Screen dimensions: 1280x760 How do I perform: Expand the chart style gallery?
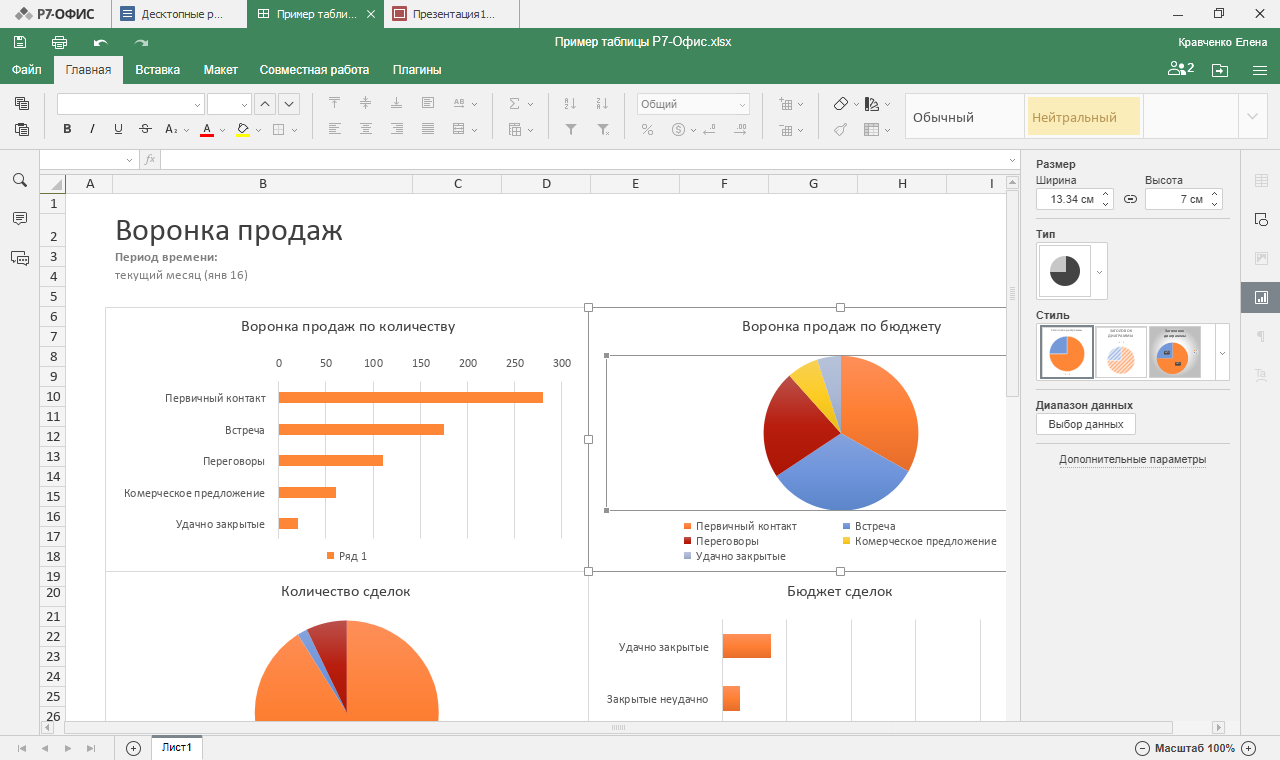pyautogui.click(x=1221, y=353)
